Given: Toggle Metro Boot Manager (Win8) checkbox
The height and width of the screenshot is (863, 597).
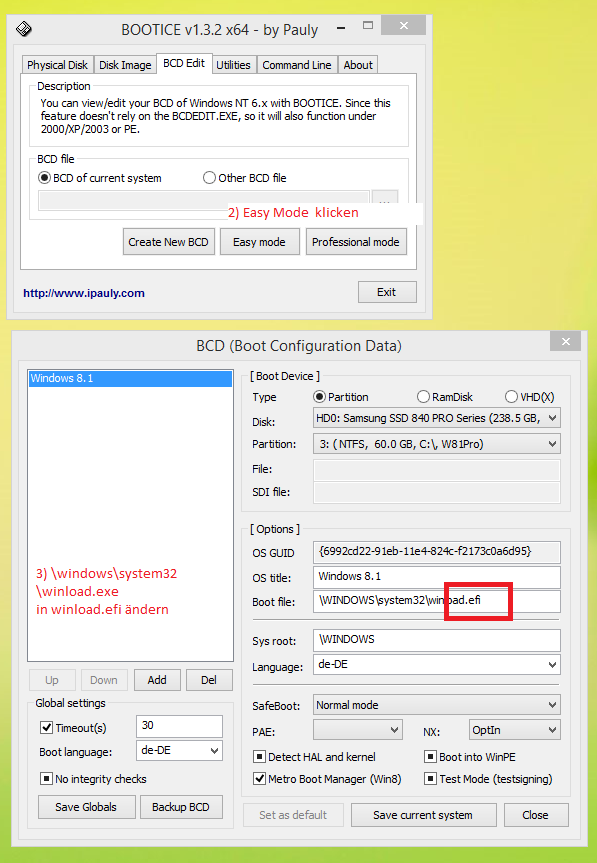Looking at the screenshot, I should click(327, 779).
